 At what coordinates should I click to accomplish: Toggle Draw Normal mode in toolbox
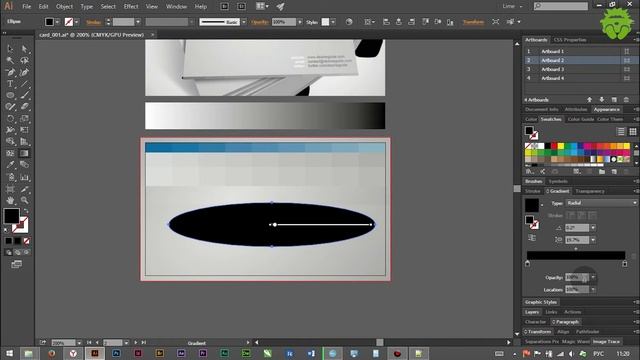[x=9, y=253]
